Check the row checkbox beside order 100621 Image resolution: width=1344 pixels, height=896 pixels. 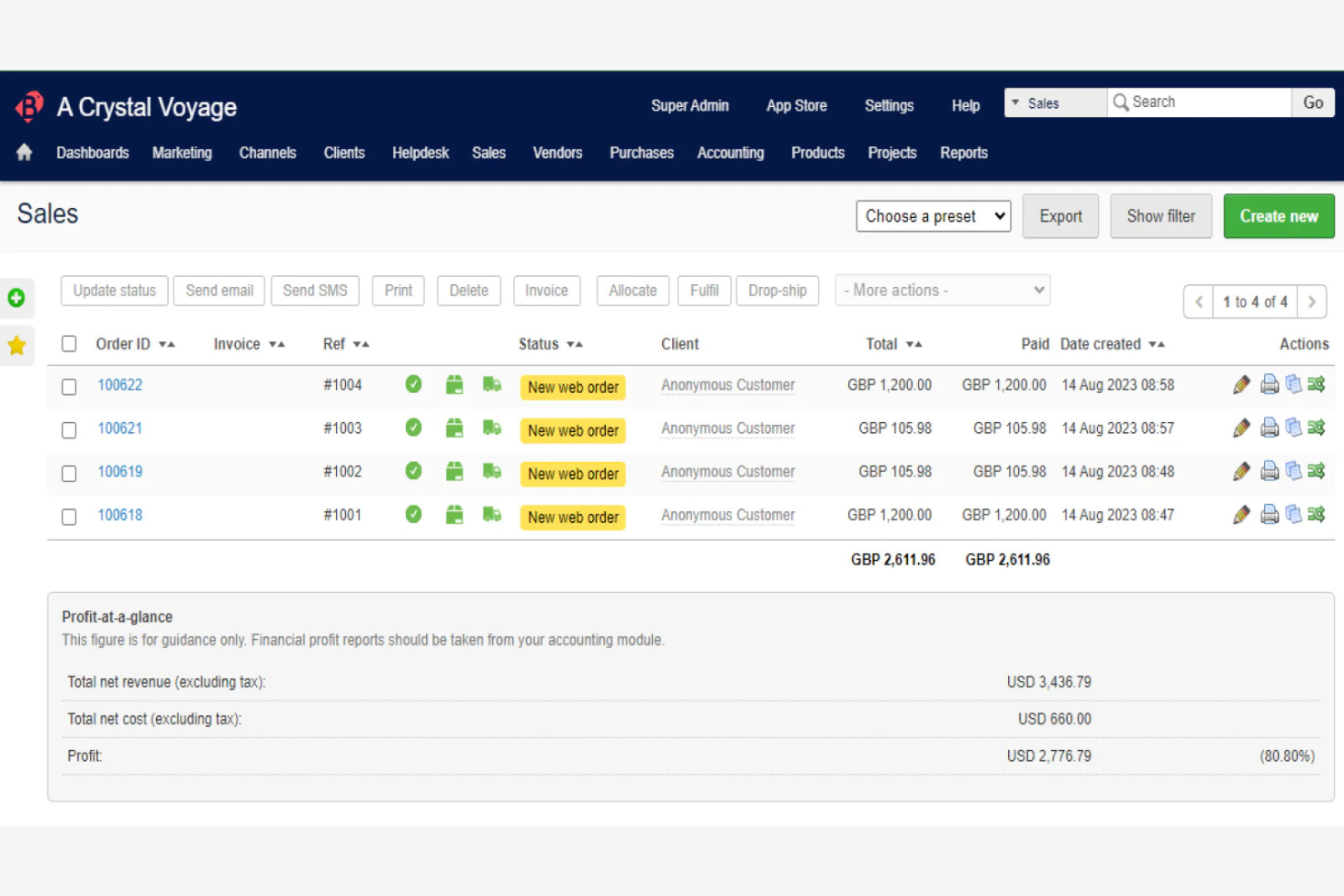pyautogui.click(x=69, y=429)
